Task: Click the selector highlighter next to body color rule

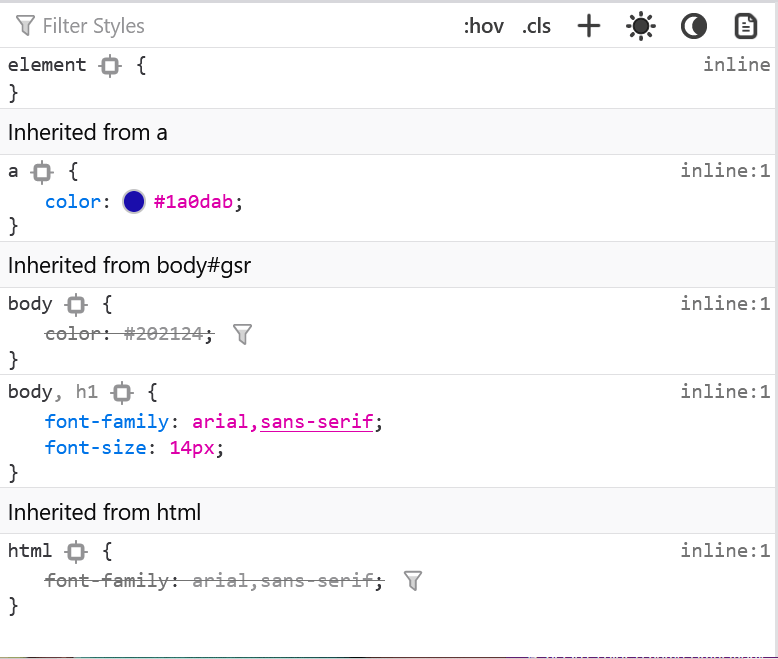Action: (76, 305)
